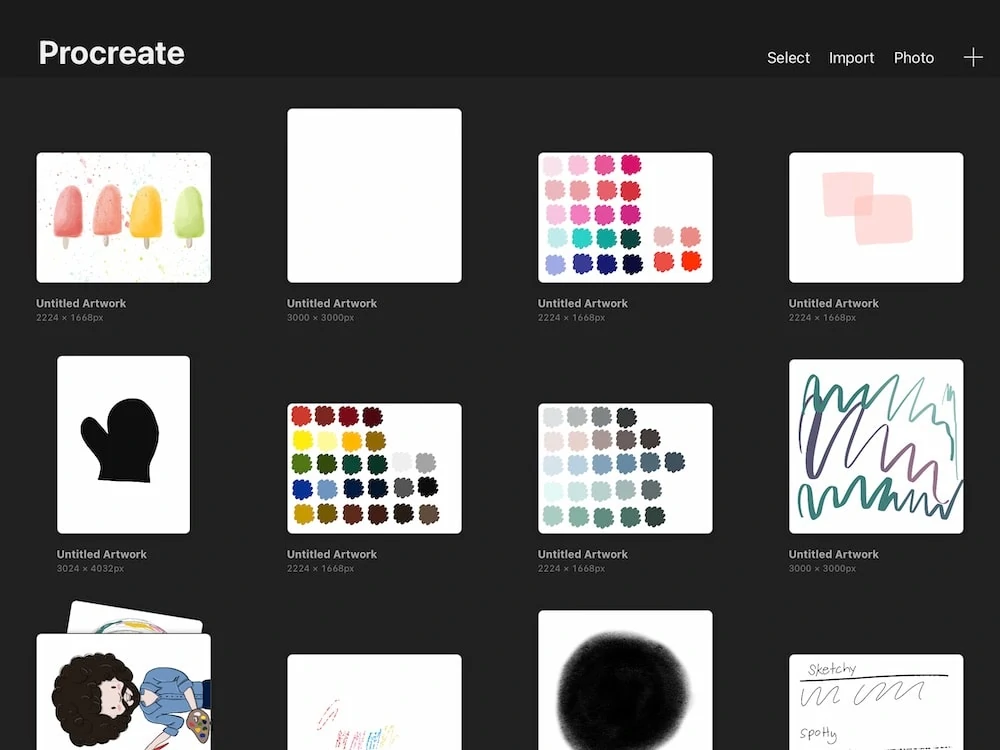1000x750 pixels.
Task: Open the black fuzzy circle artwork
Action: (625, 680)
